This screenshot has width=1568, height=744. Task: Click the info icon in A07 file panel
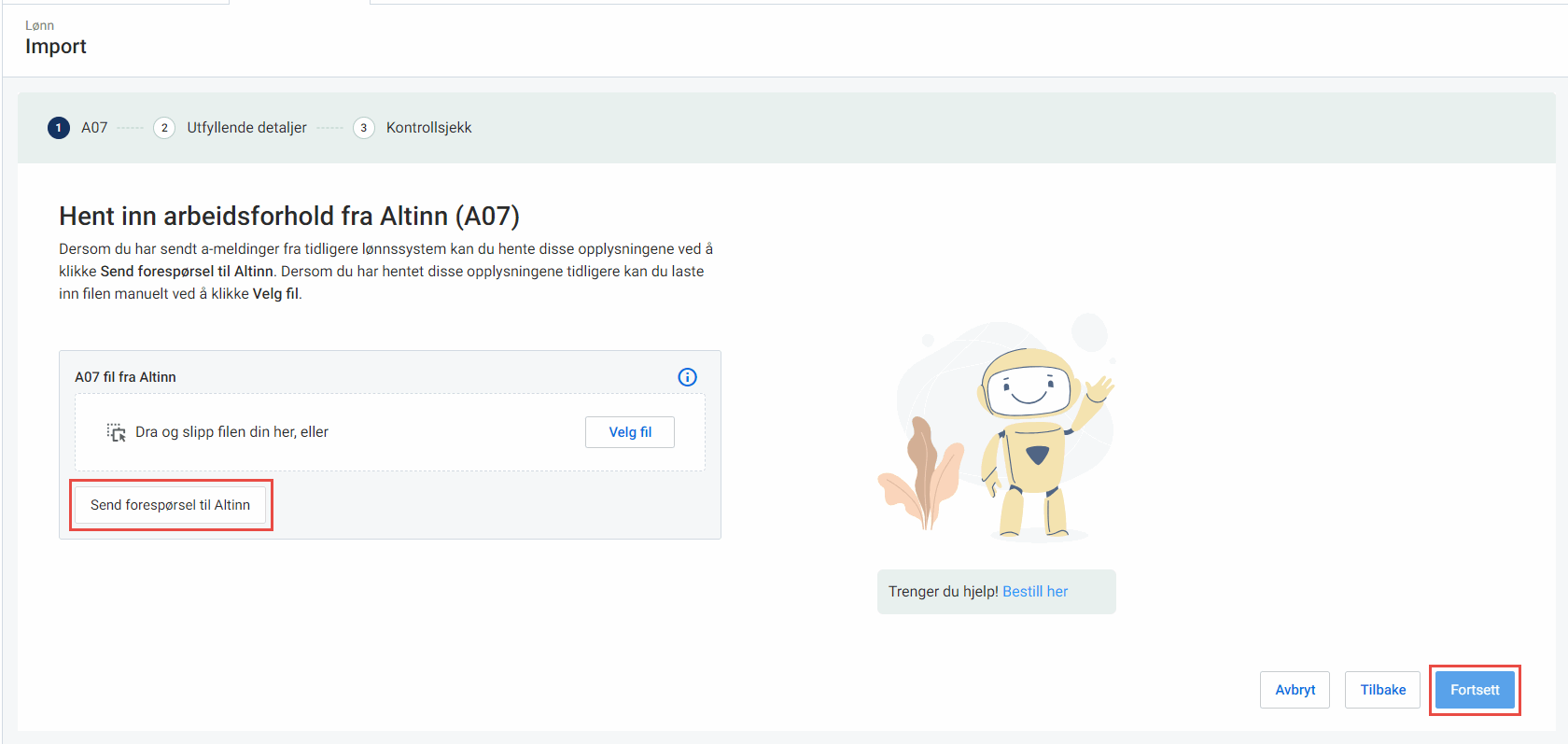pyautogui.click(x=687, y=377)
